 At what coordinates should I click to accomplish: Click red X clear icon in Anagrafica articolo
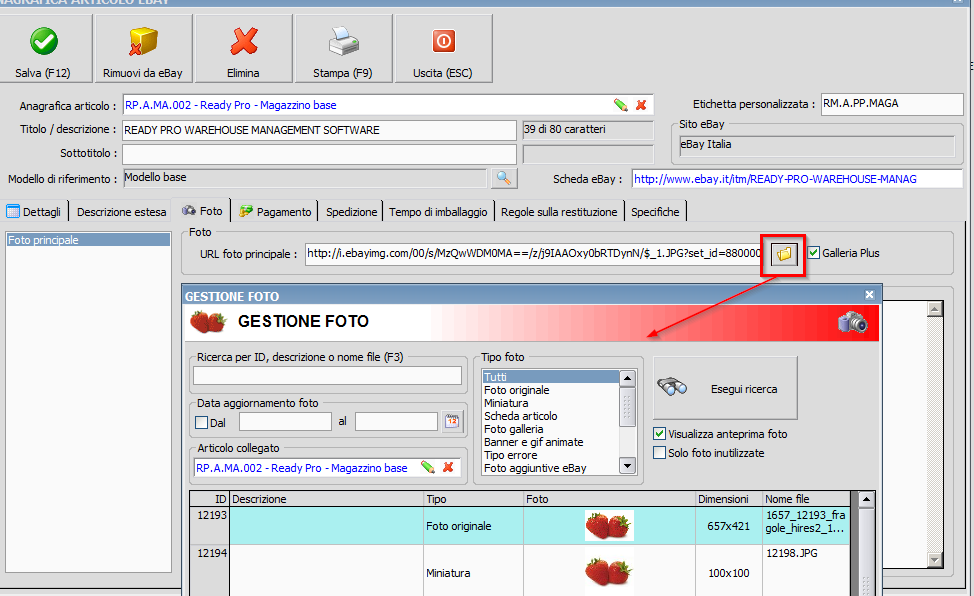641,105
